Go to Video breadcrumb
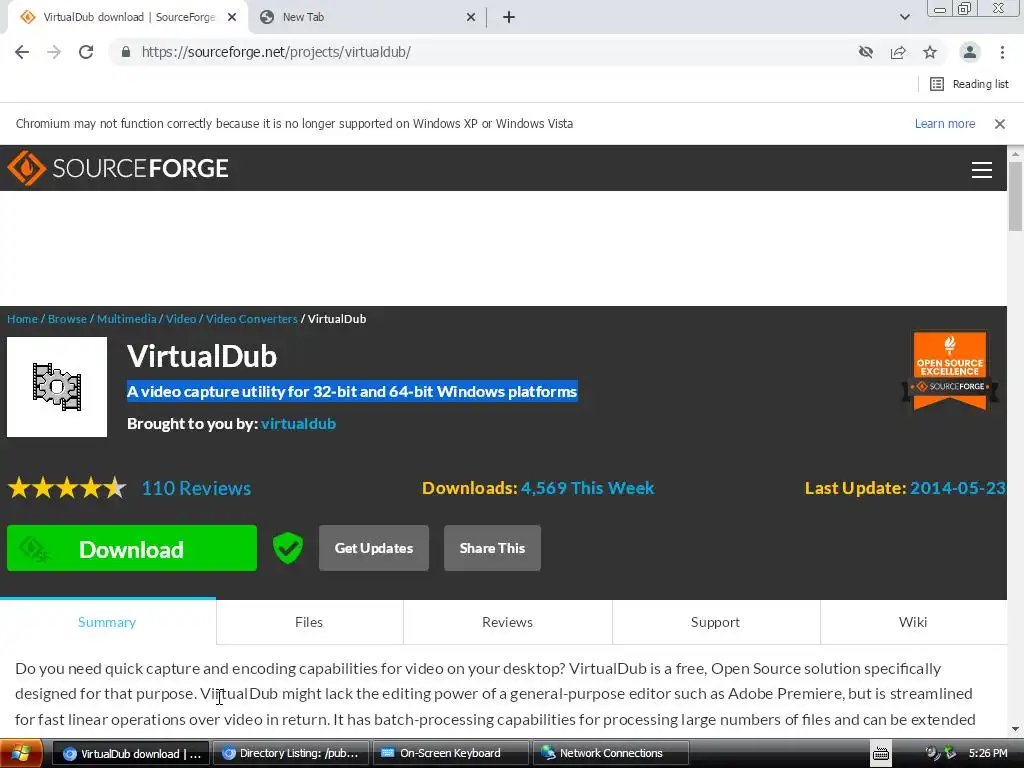Screen dimensions: 1024x768 [x=181, y=319]
